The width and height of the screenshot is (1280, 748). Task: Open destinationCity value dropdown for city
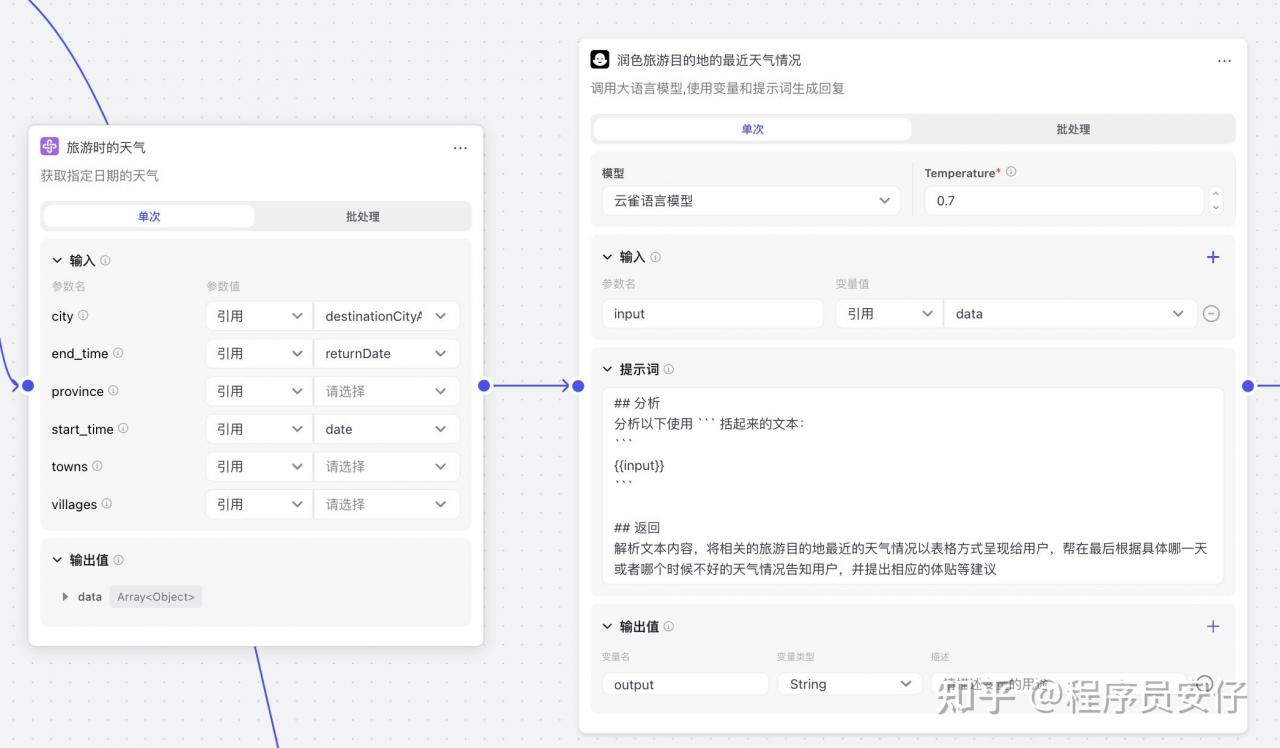tap(386, 316)
